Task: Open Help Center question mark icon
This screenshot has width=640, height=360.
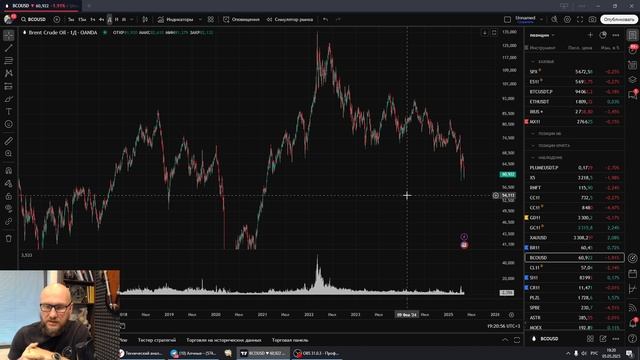Action: (632, 338)
